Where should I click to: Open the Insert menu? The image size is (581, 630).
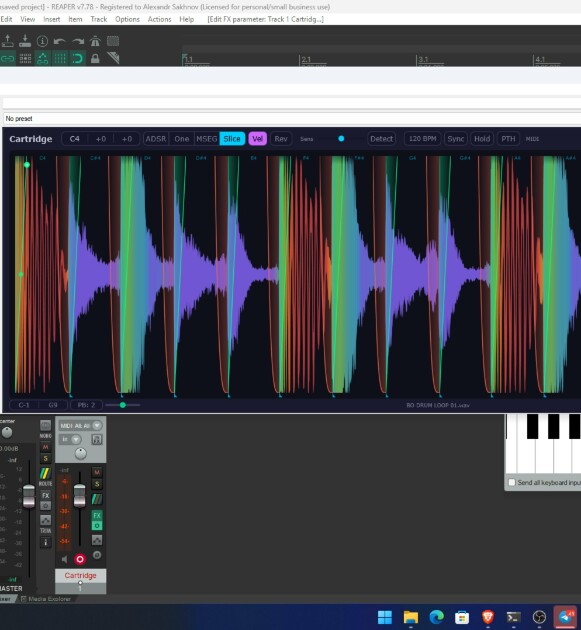(x=52, y=19)
